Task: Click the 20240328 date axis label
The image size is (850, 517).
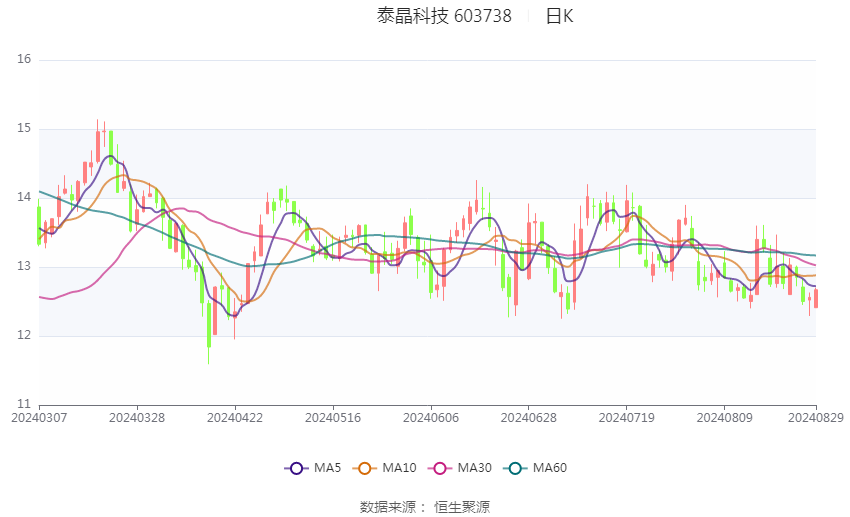Action: (137, 418)
